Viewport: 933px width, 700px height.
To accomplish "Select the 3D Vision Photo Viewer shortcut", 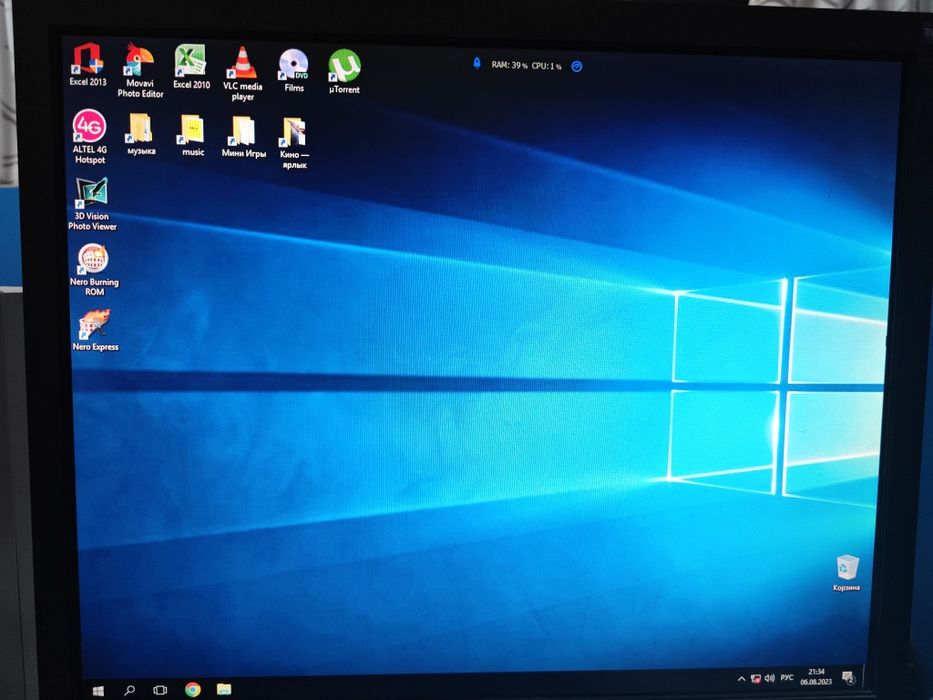I will coord(92,204).
